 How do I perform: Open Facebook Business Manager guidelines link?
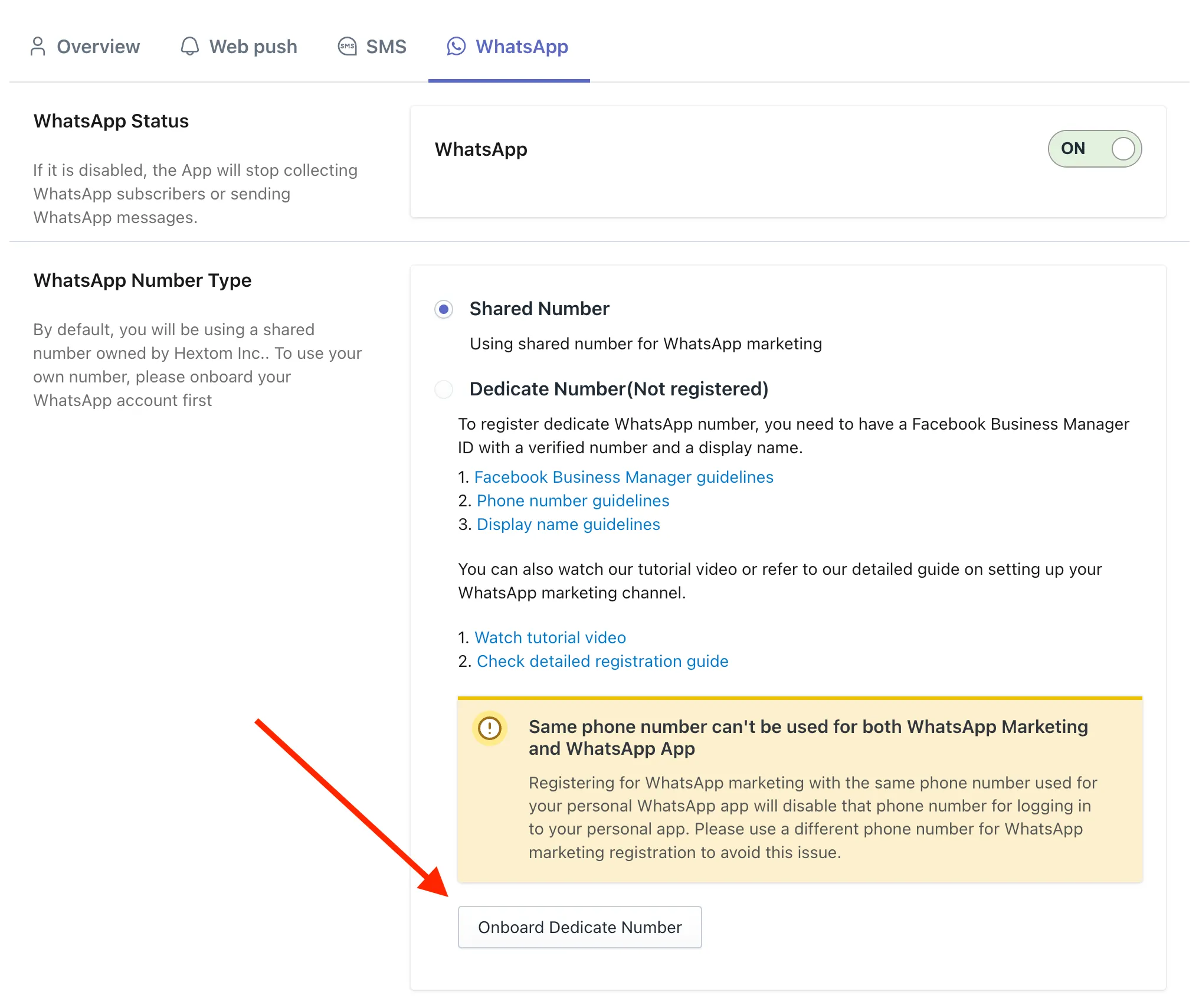[x=624, y=477]
